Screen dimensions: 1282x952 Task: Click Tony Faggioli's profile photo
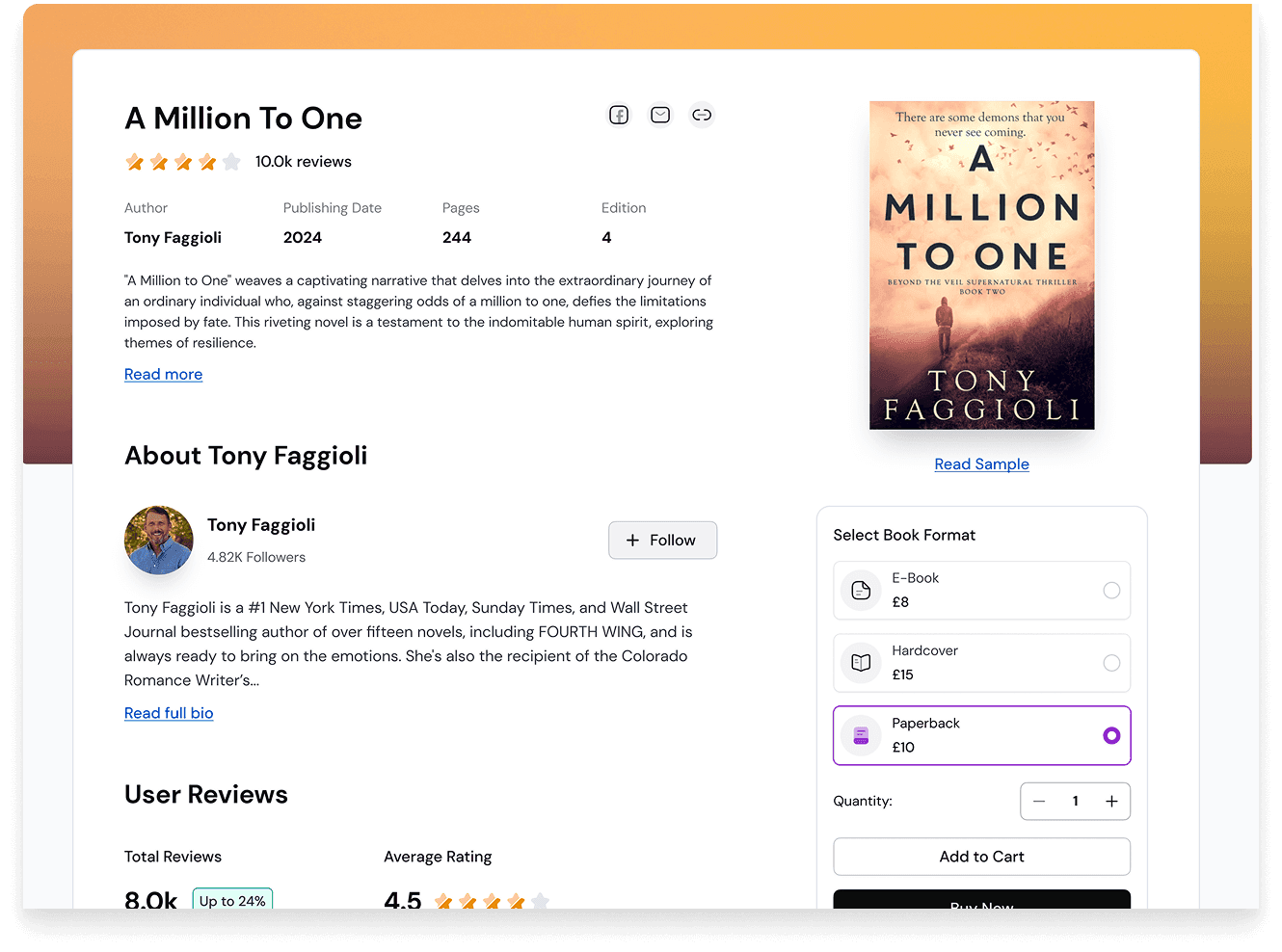(159, 541)
